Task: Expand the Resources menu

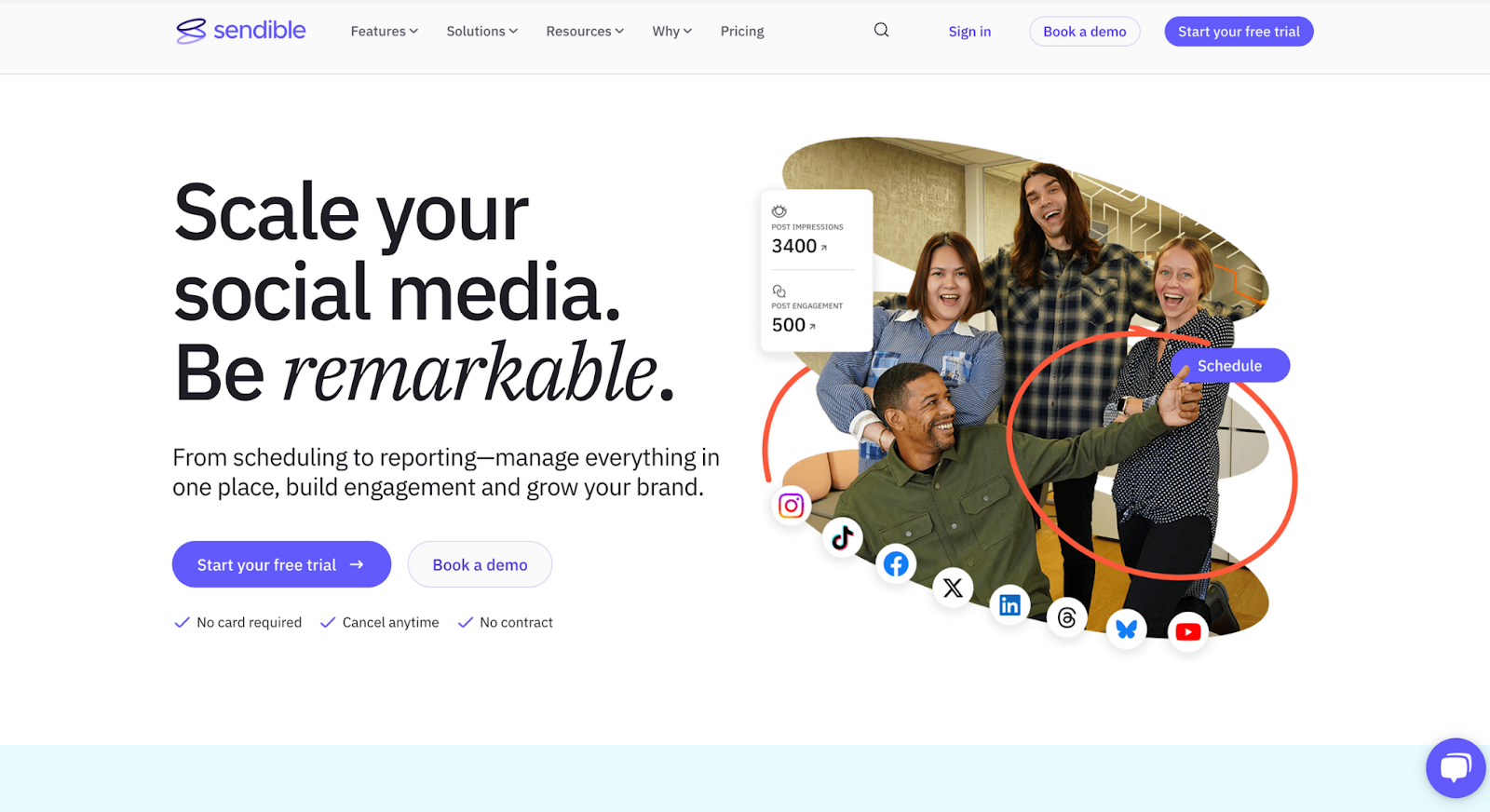Action: point(585,31)
